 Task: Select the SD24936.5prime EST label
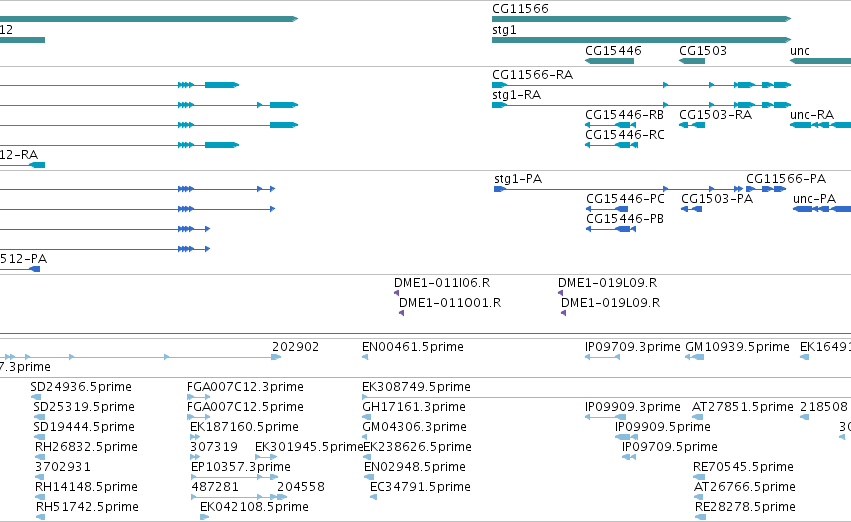(81, 387)
